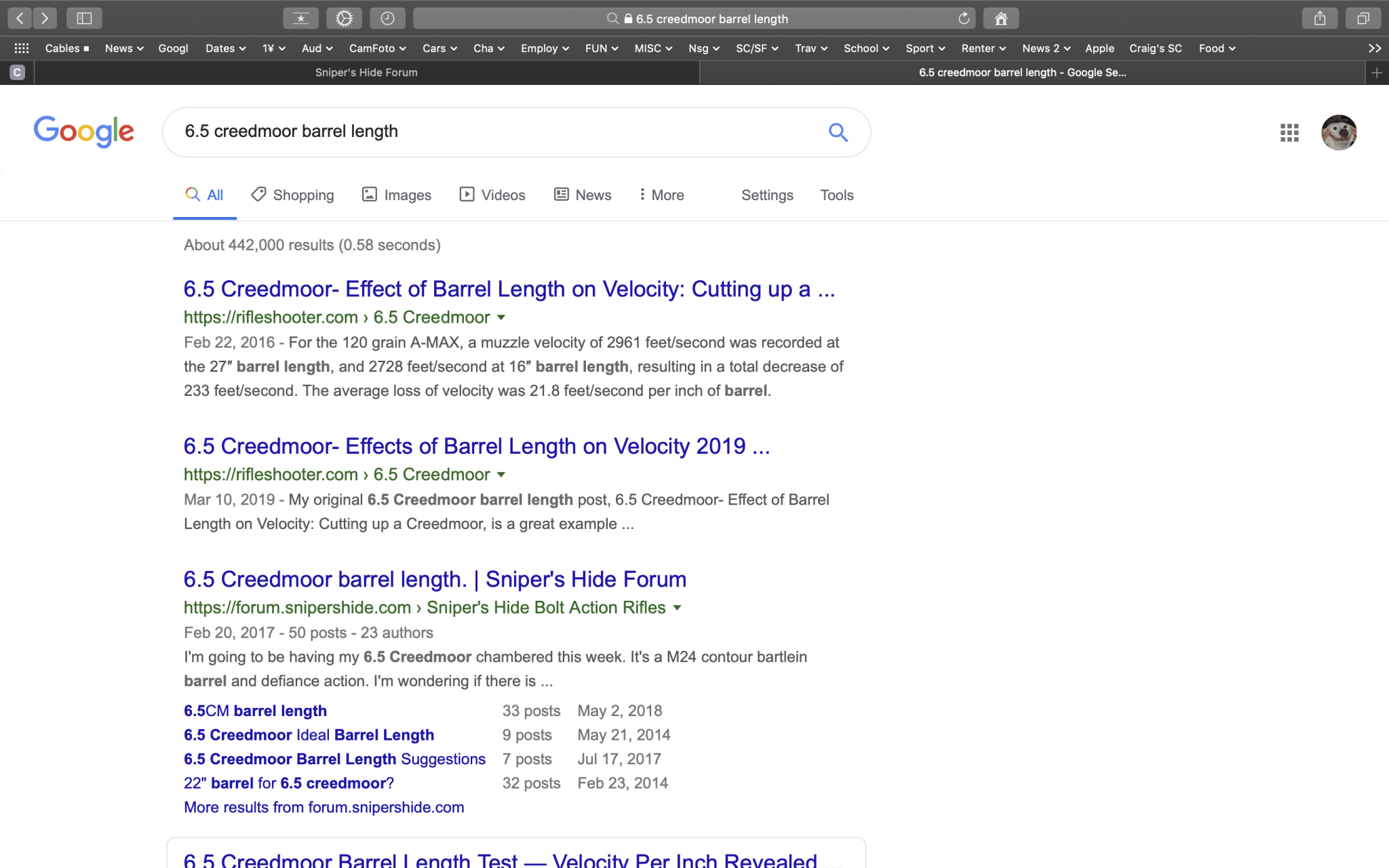This screenshot has height=868, width=1389.
Task: Go back with the browser back arrow
Action: click(20, 18)
